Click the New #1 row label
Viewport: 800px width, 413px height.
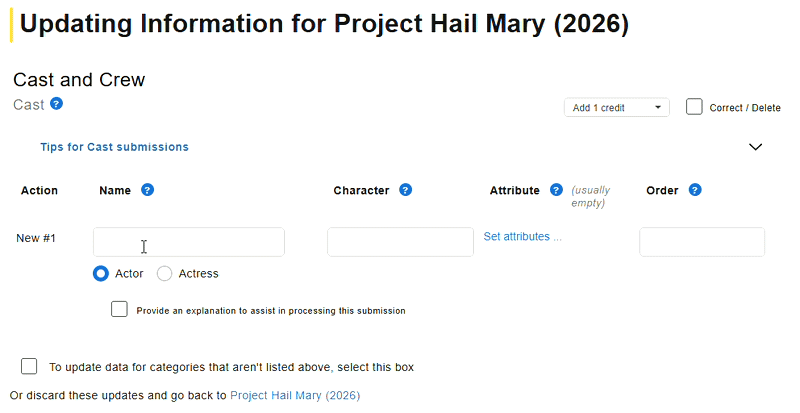(x=36, y=238)
